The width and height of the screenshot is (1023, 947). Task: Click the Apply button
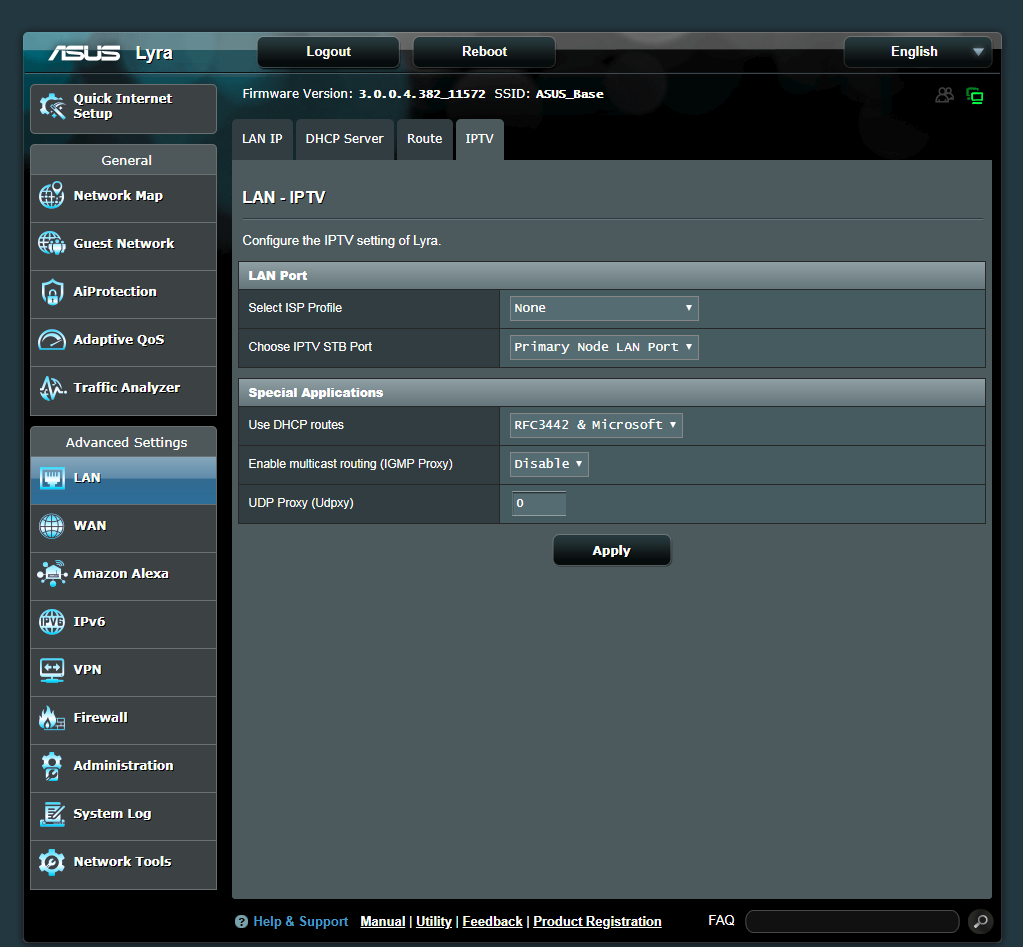click(611, 550)
